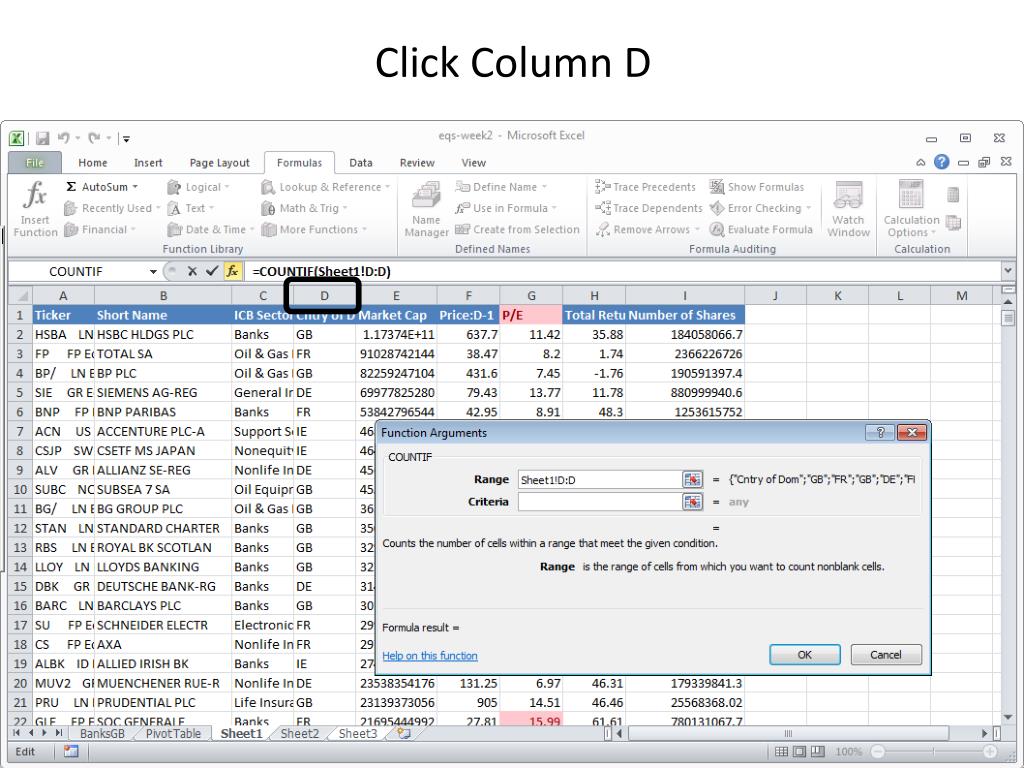Screen dimensions: 1024x768
Task: Open Lookup & Reference functions menu
Action: click(325, 187)
